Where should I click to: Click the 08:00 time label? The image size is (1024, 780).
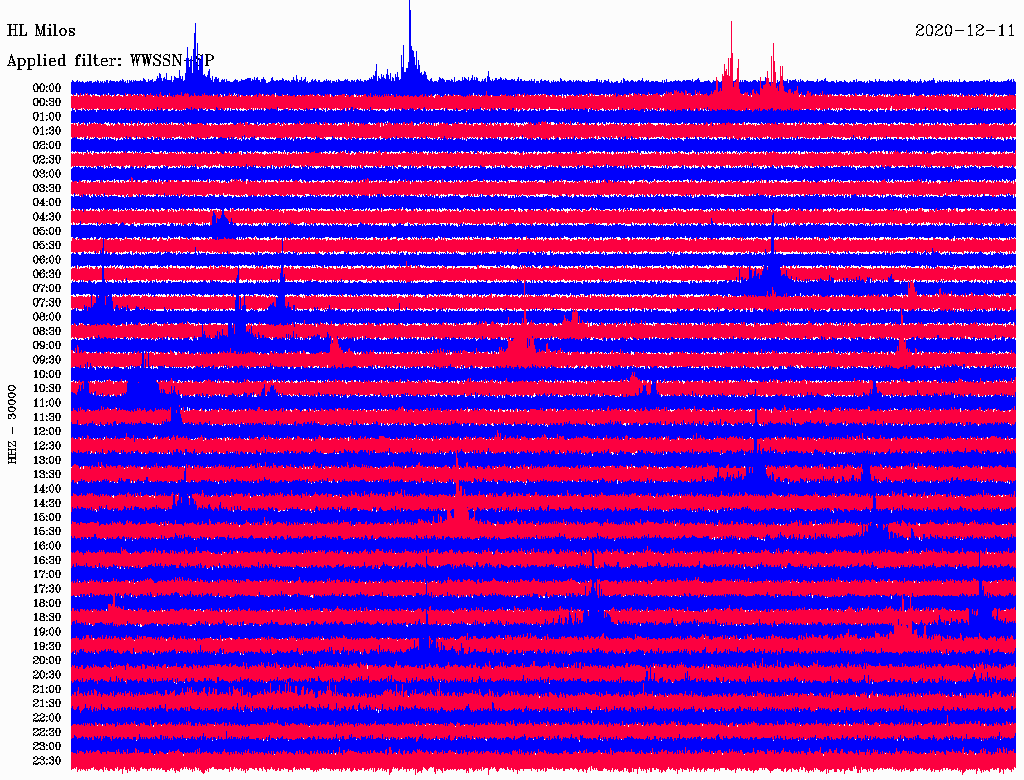[47, 317]
